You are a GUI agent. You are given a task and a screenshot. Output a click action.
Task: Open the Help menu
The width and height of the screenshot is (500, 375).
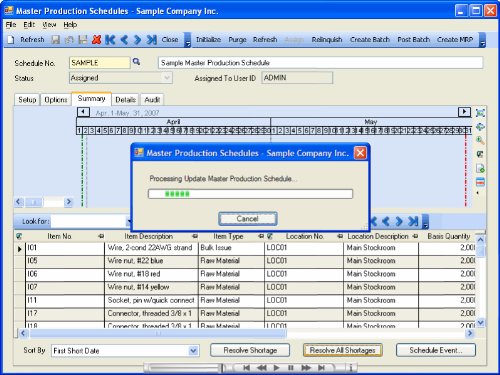[x=70, y=25]
